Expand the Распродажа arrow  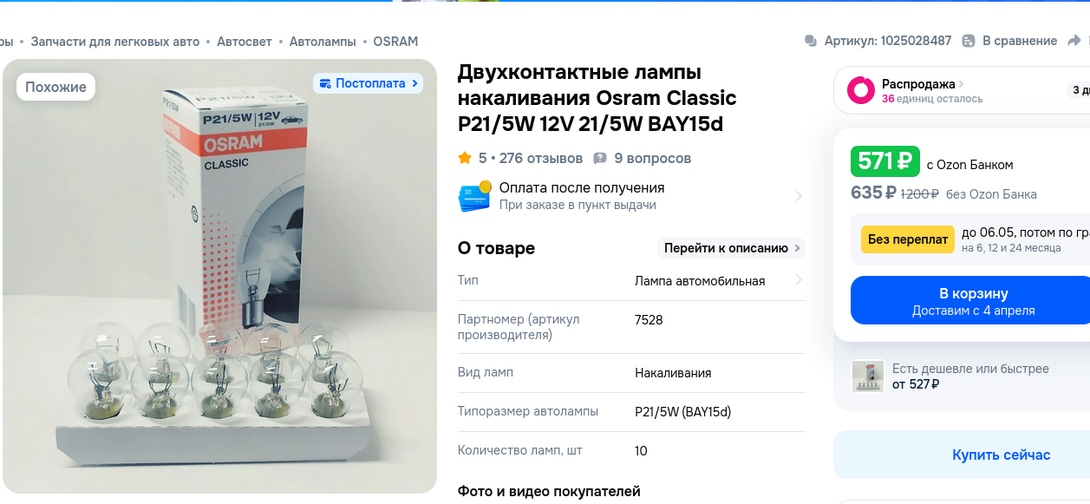pos(961,84)
